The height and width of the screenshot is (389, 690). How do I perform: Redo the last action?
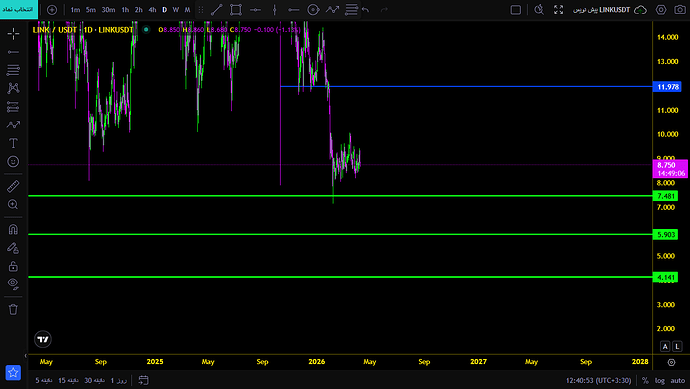point(384,10)
